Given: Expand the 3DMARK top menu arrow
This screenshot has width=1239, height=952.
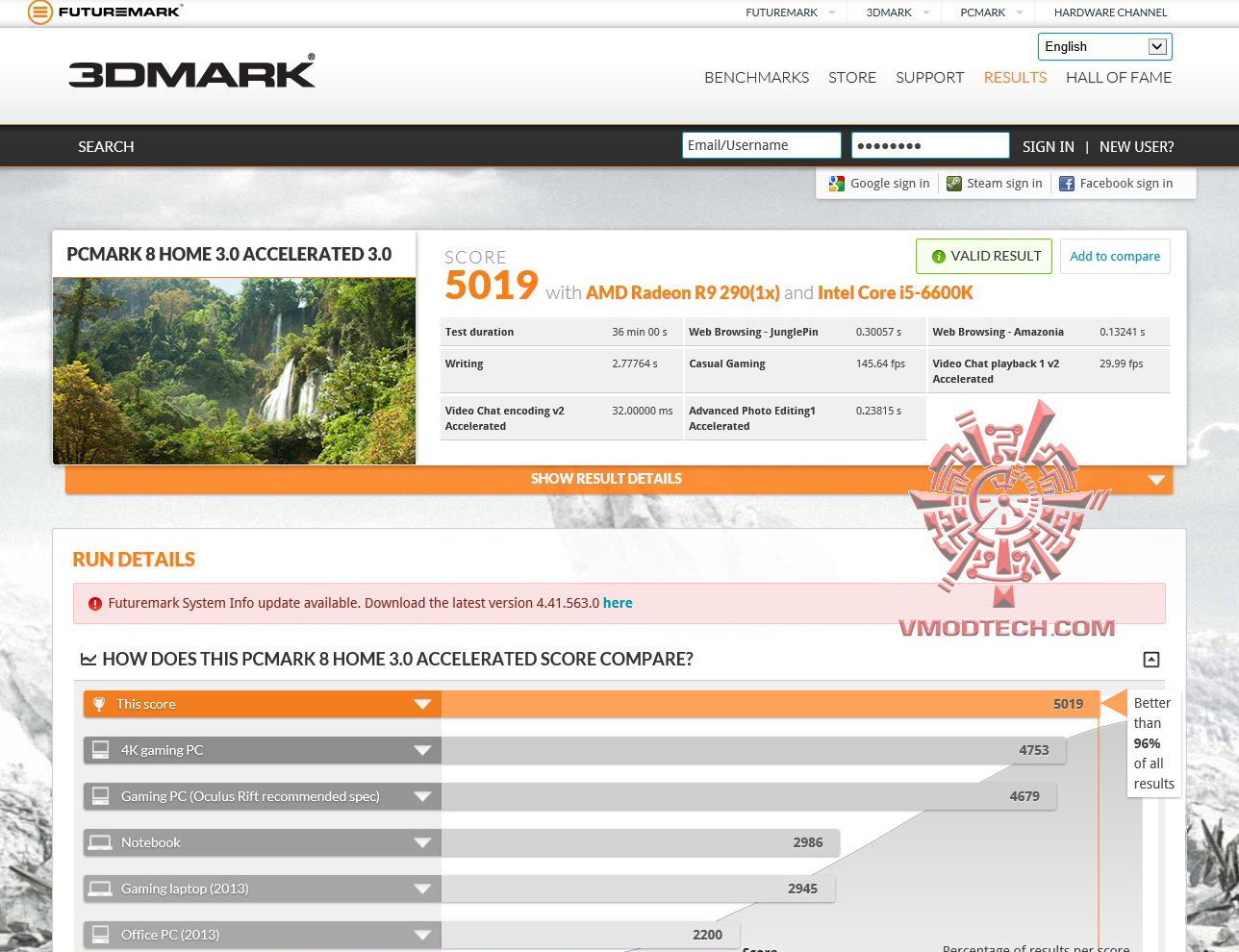Looking at the screenshot, I should pos(926,13).
